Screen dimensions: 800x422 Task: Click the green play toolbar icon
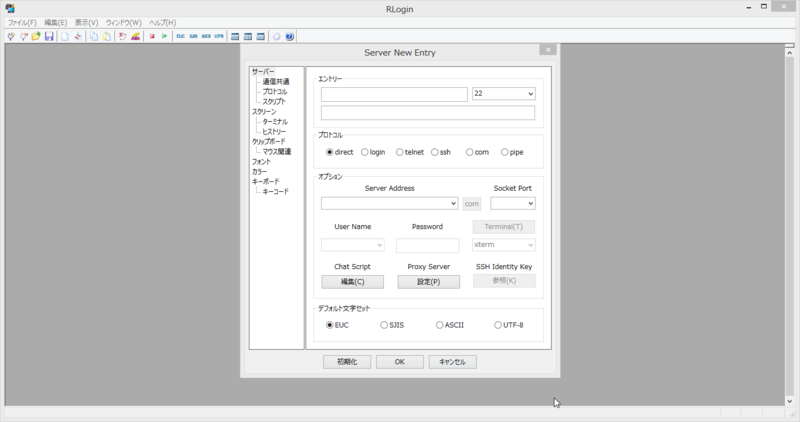click(x=164, y=36)
